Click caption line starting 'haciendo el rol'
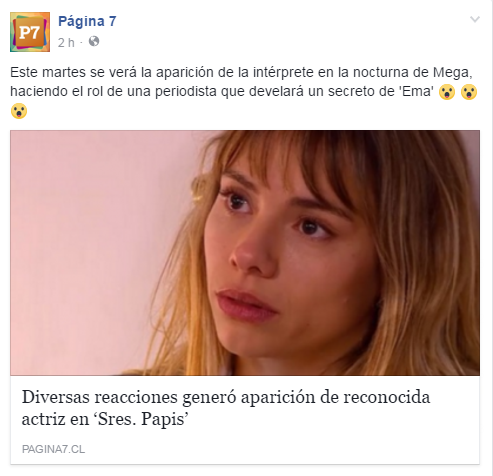The image size is (493, 476). 222,92
